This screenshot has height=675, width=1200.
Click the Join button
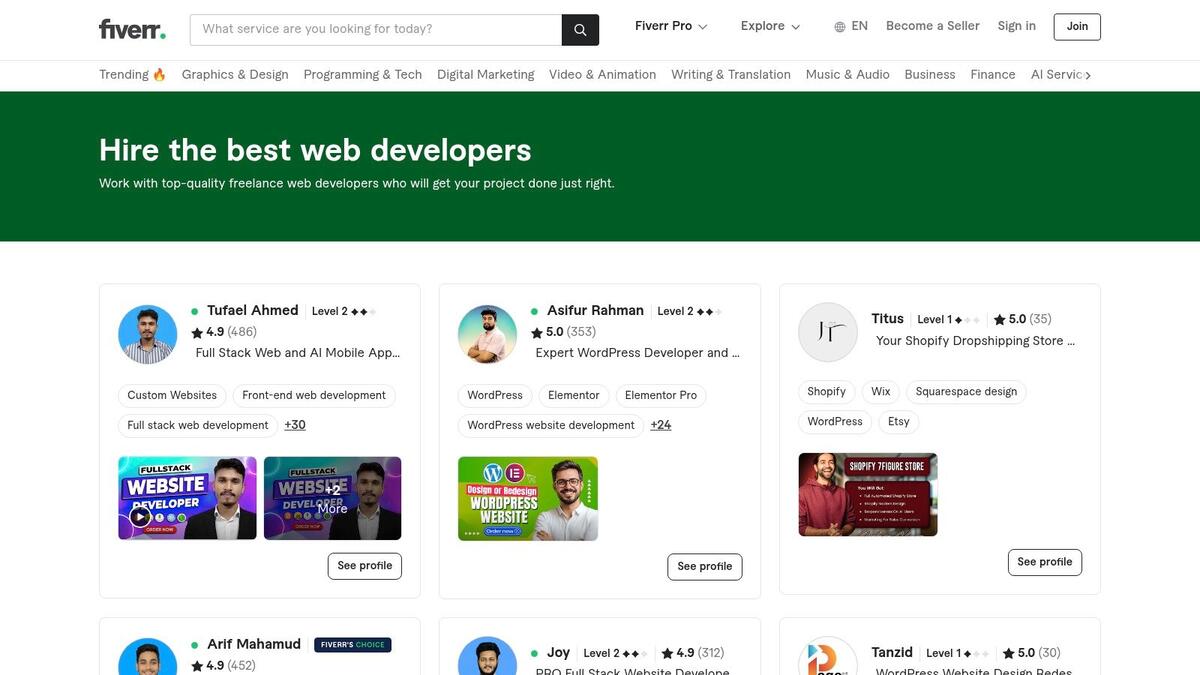(1076, 27)
